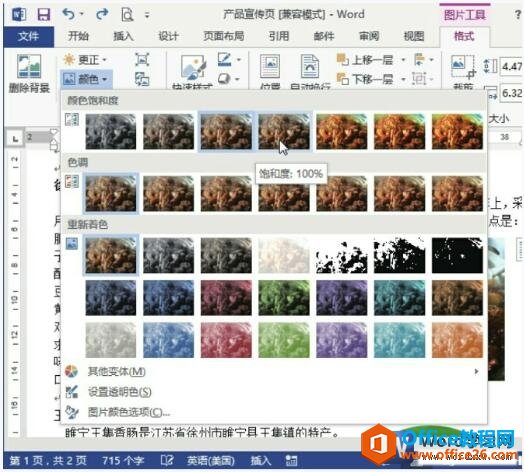Screen dimensions: 524x472
Task: Open the 上移一层 dropdown arrow
Action: (403, 60)
